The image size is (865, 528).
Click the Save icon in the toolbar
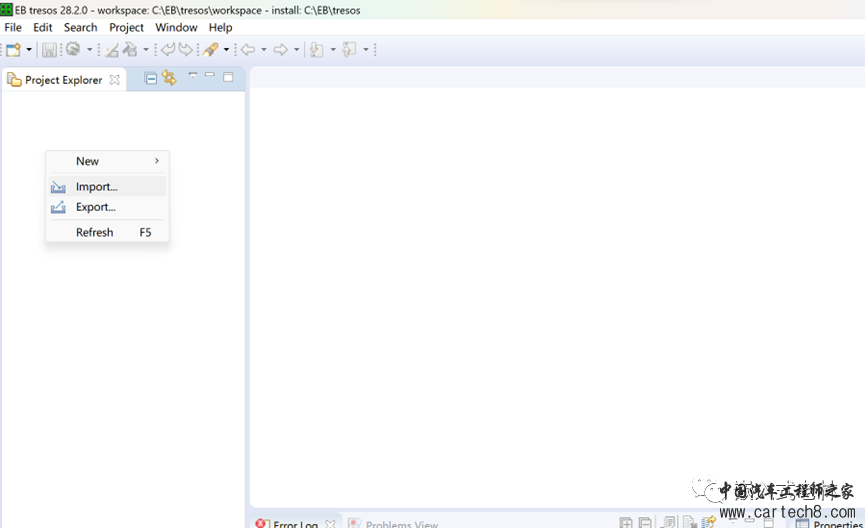49,49
